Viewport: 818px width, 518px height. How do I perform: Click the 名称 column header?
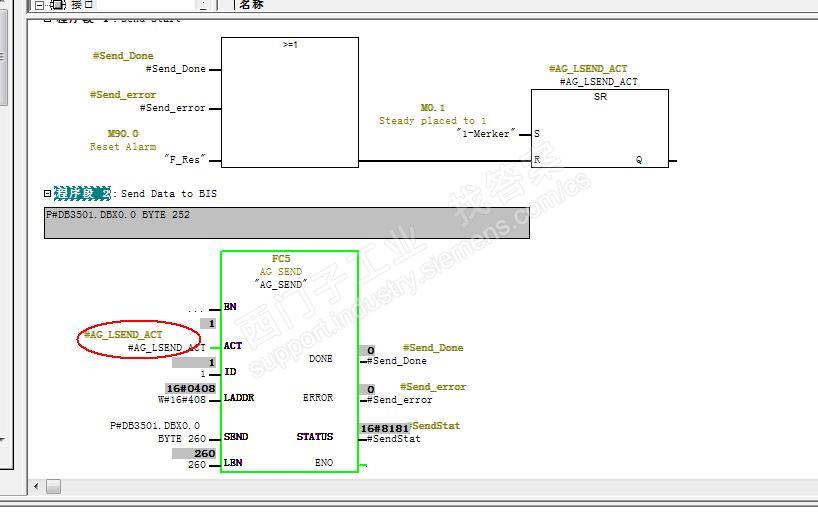251,5
